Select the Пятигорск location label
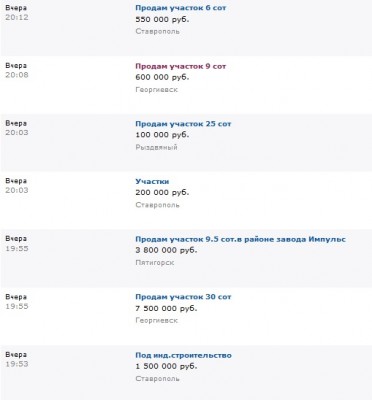Image resolution: width=372 pixels, height=400 pixels. (155, 262)
